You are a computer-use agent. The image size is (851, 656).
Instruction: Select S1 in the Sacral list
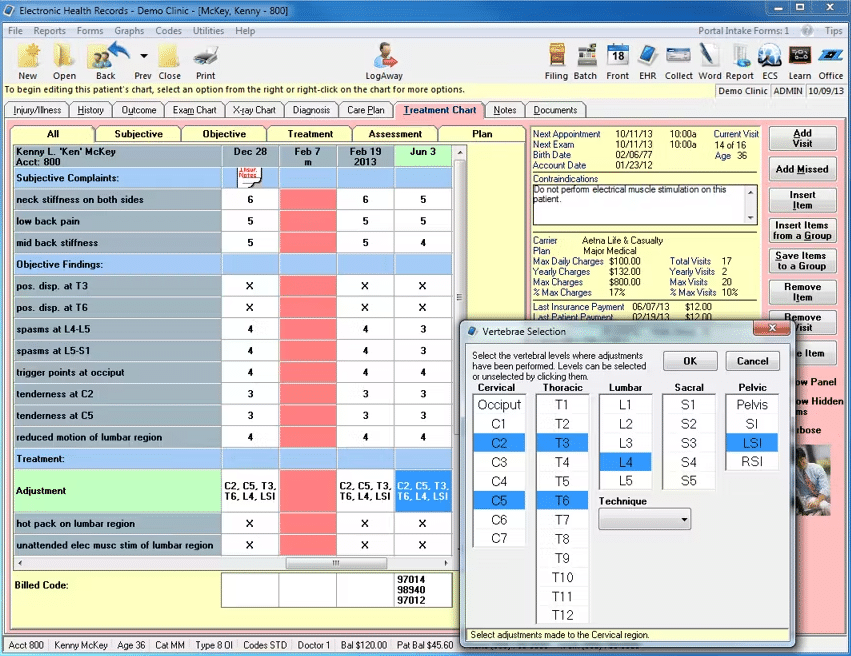[688, 405]
